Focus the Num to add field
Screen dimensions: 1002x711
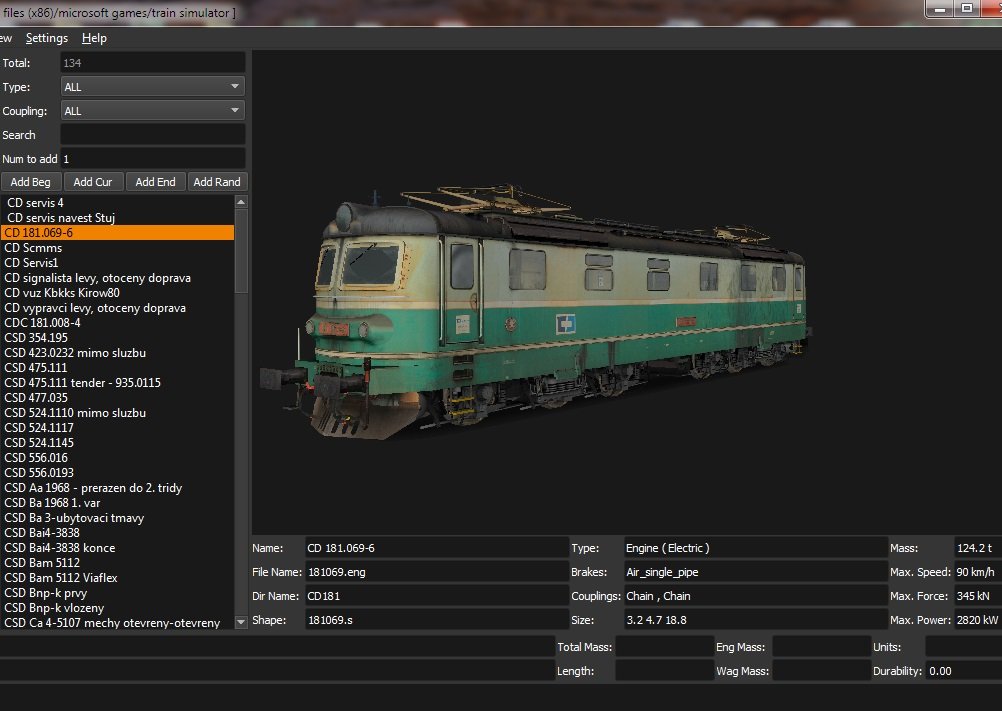coord(152,159)
